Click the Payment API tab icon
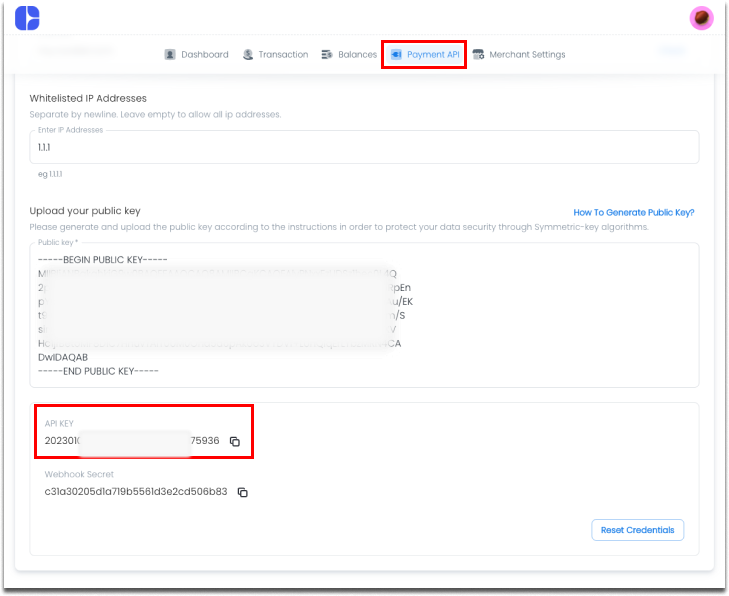Image resolution: width=729 pixels, height=596 pixels. (x=396, y=54)
